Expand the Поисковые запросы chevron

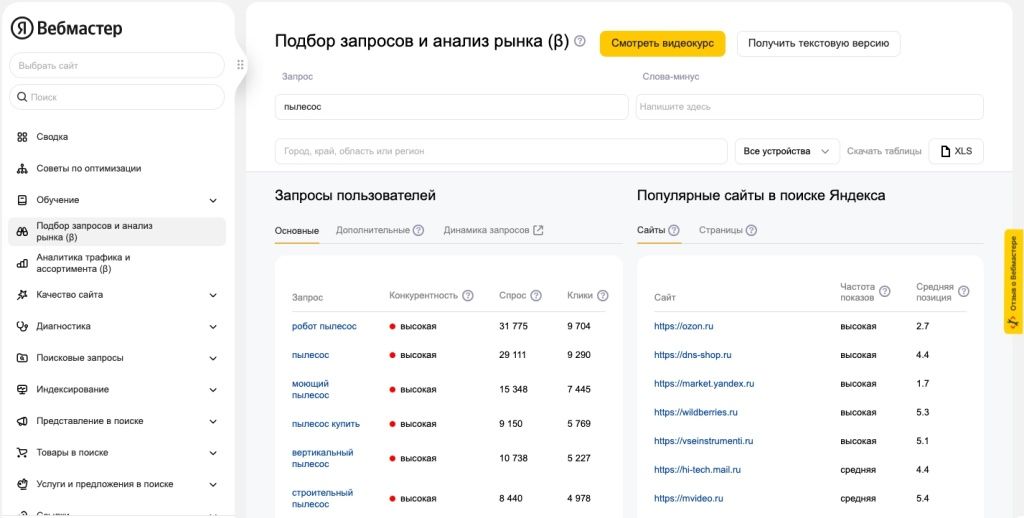[213, 359]
